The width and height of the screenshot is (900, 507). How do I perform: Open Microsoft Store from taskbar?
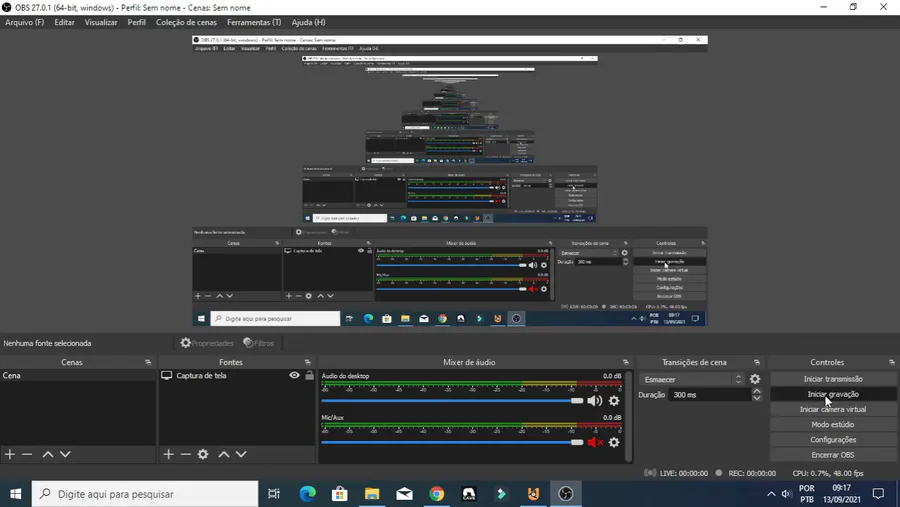coord(340,494)
